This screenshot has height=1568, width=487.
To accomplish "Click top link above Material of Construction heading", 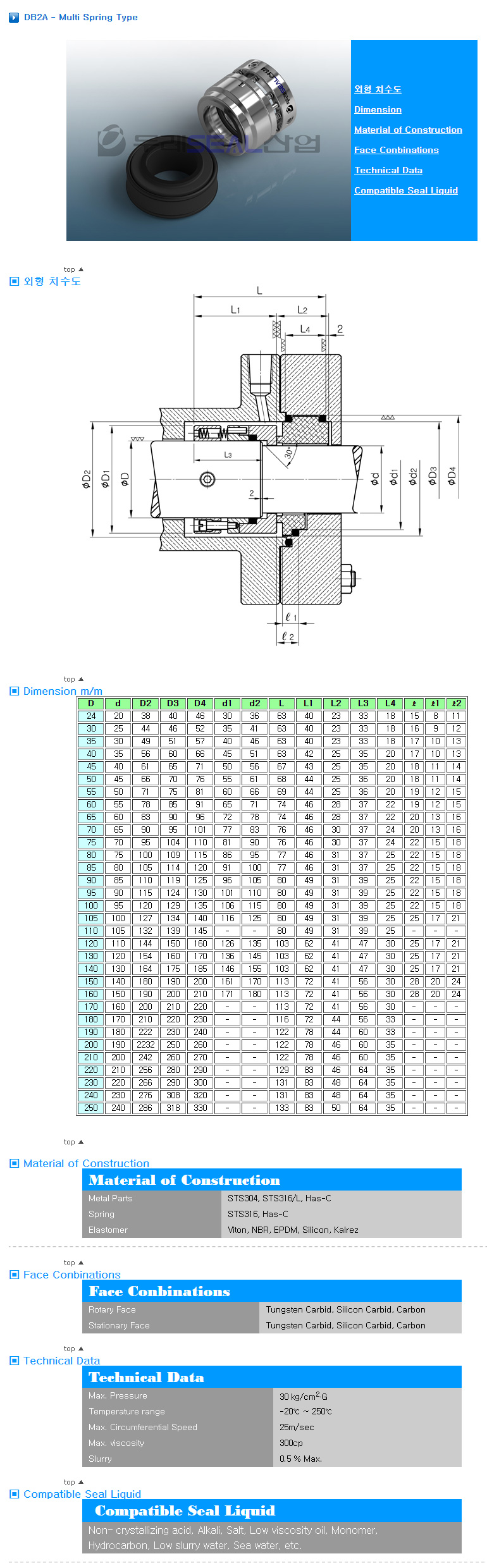I will click(73, 1142).
